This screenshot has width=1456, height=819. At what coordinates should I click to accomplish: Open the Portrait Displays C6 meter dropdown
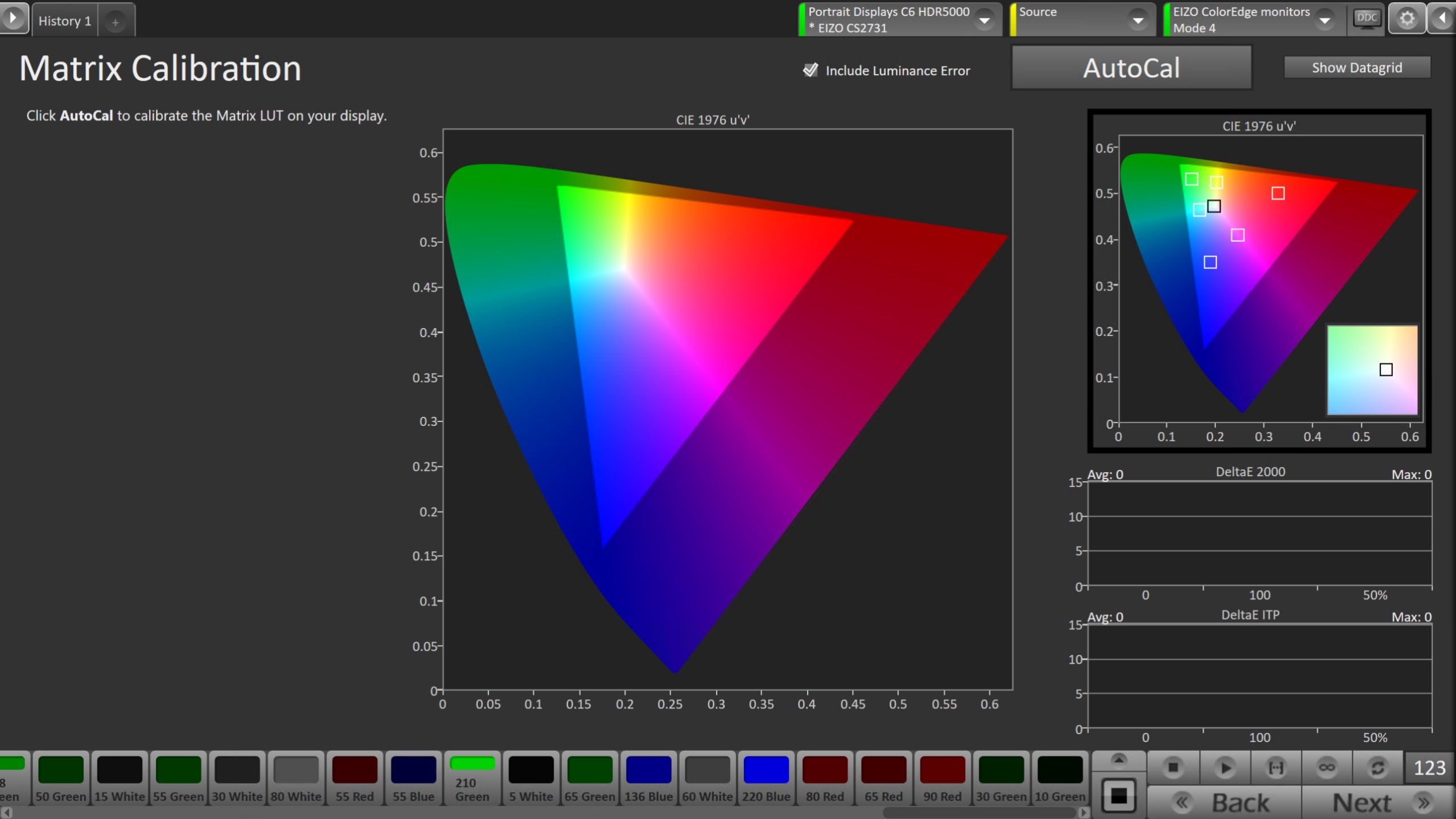984,20
